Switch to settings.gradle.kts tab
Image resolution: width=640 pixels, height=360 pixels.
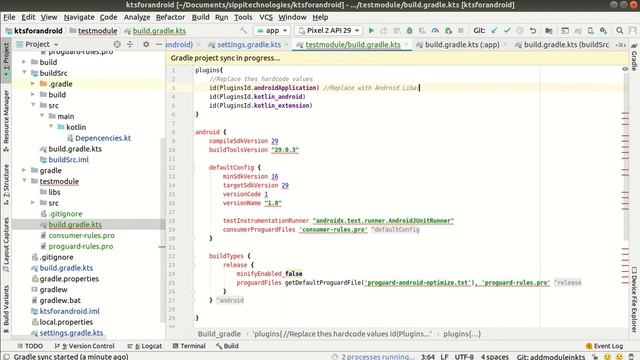pos(249,44)
